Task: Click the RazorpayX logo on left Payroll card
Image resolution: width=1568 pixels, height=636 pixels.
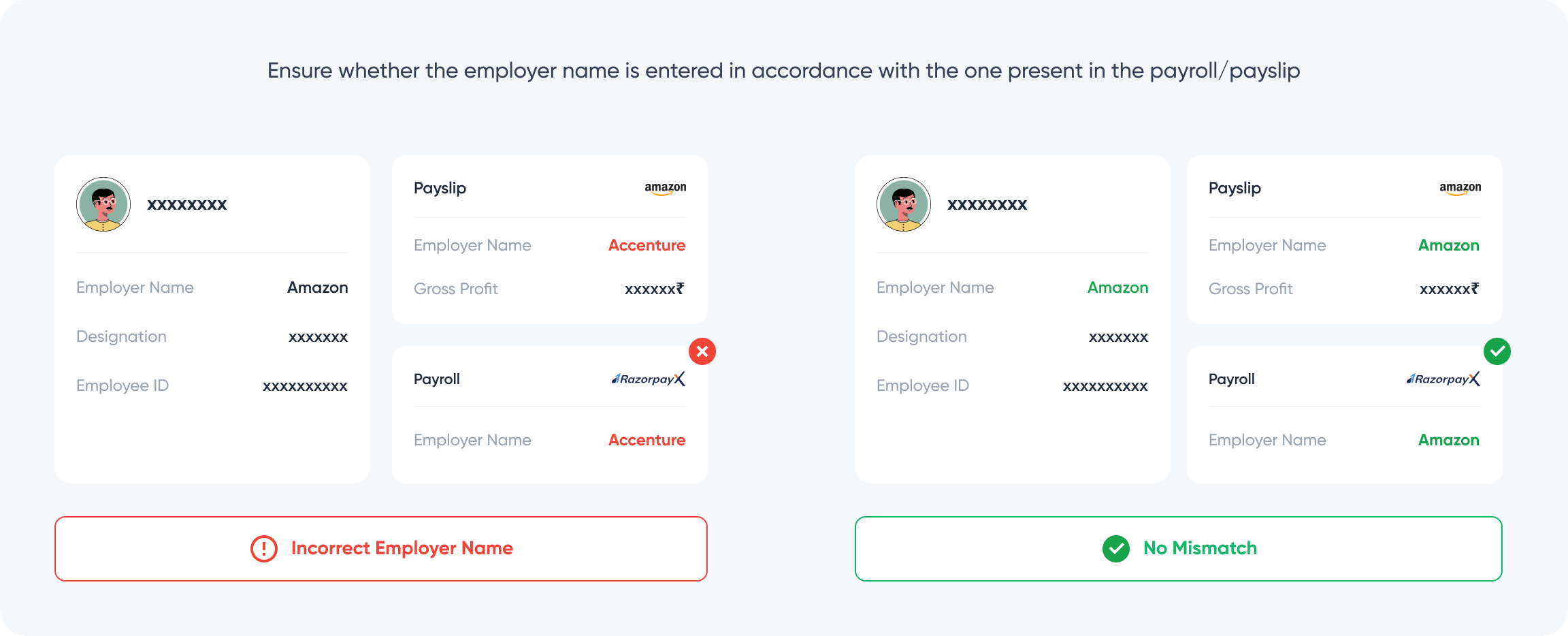Action: coord(649,379)
